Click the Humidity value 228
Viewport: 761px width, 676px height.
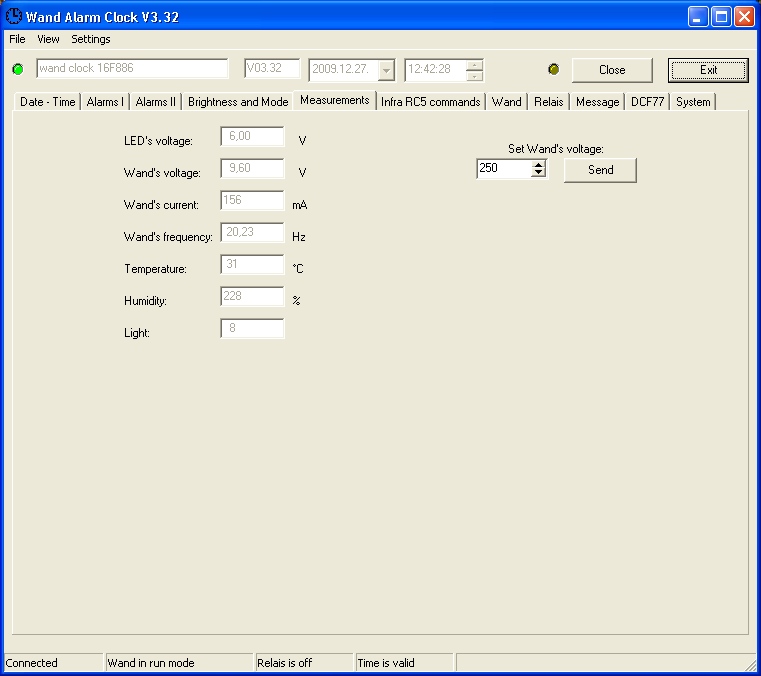tap(252, 297)
